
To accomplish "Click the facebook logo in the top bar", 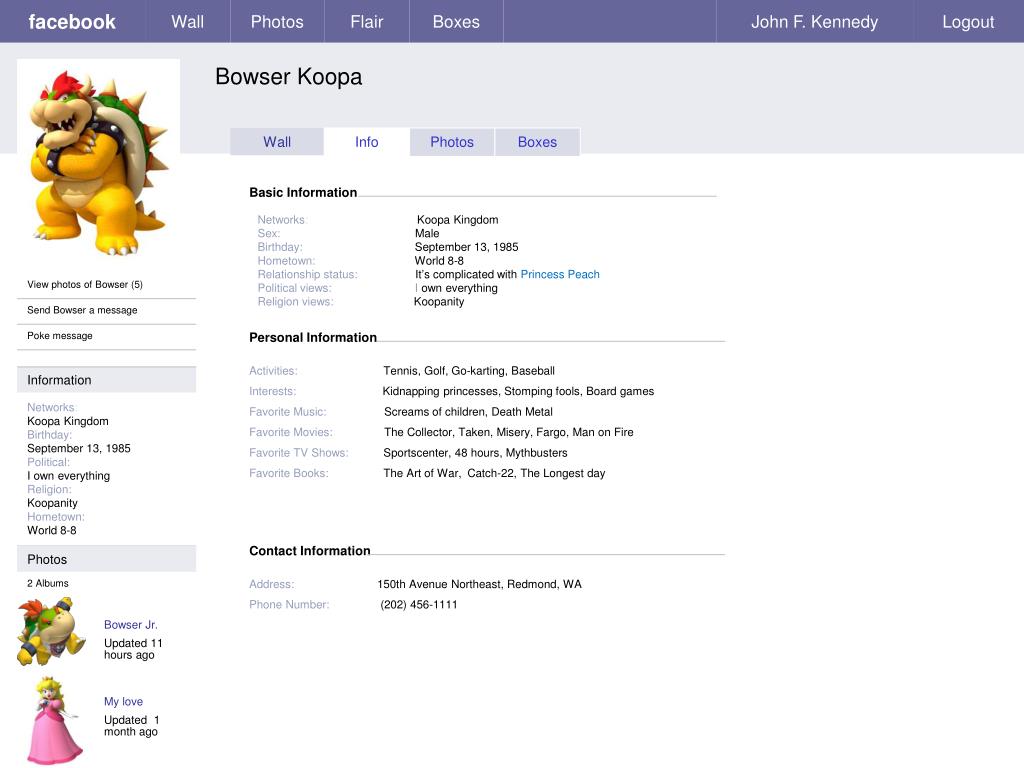I will (x=72, y=22).
